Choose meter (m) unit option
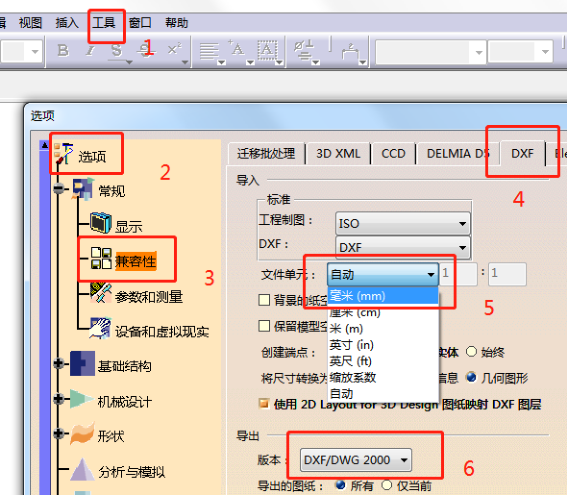The image size is (568, 495). (x=383, y=328)
